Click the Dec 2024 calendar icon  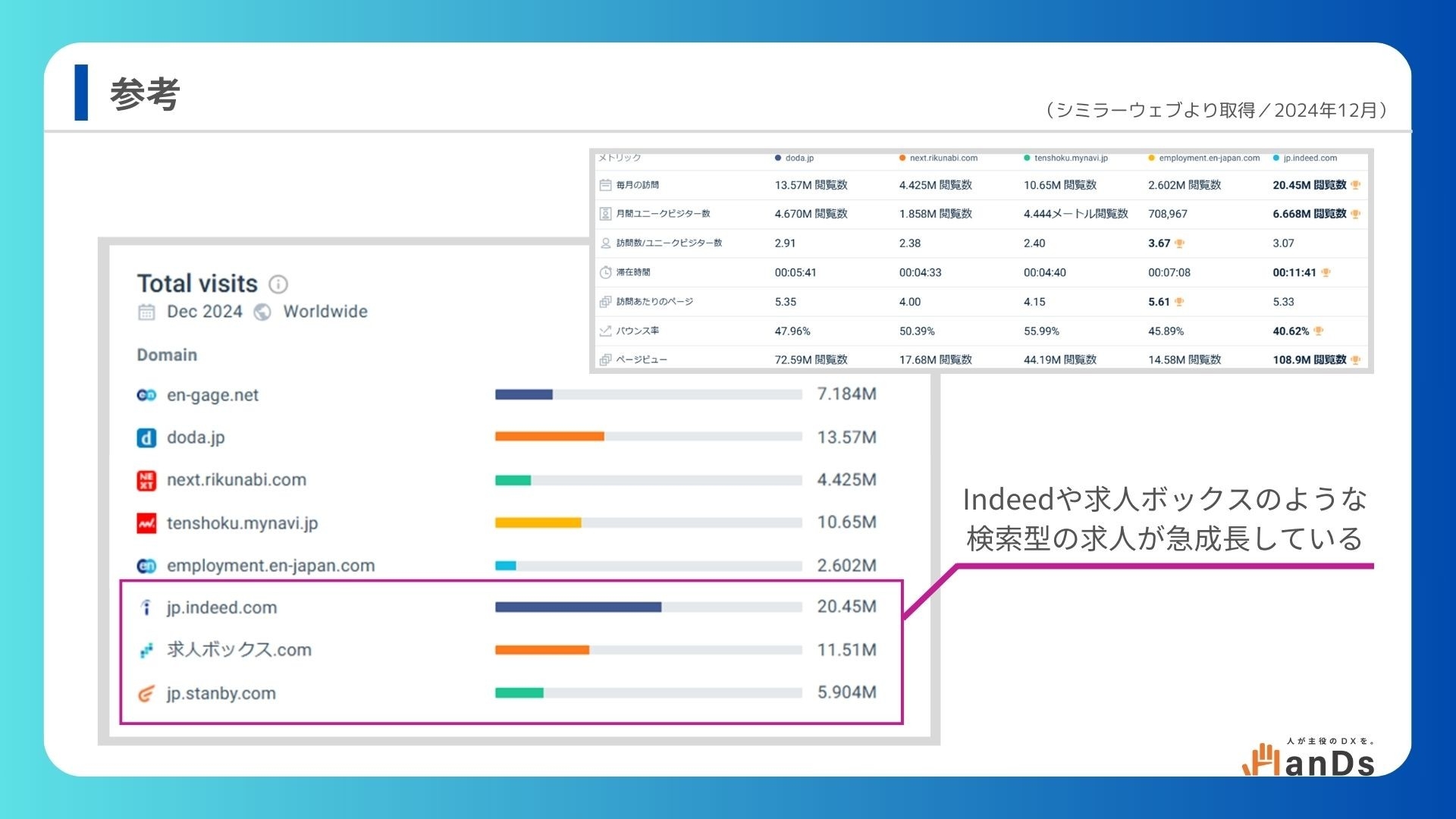click(x=146, y=312)
